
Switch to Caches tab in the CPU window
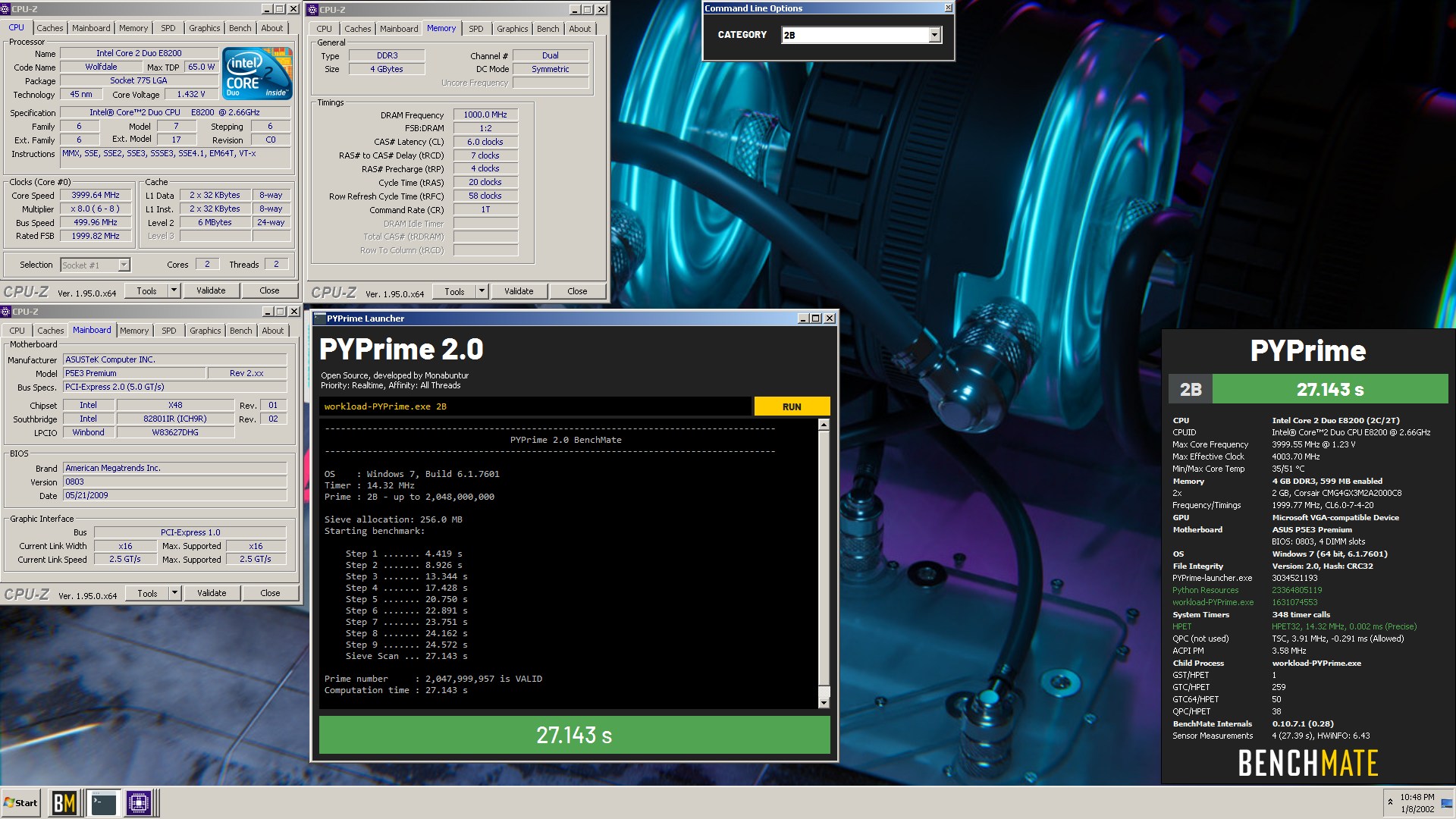(50, 28)
